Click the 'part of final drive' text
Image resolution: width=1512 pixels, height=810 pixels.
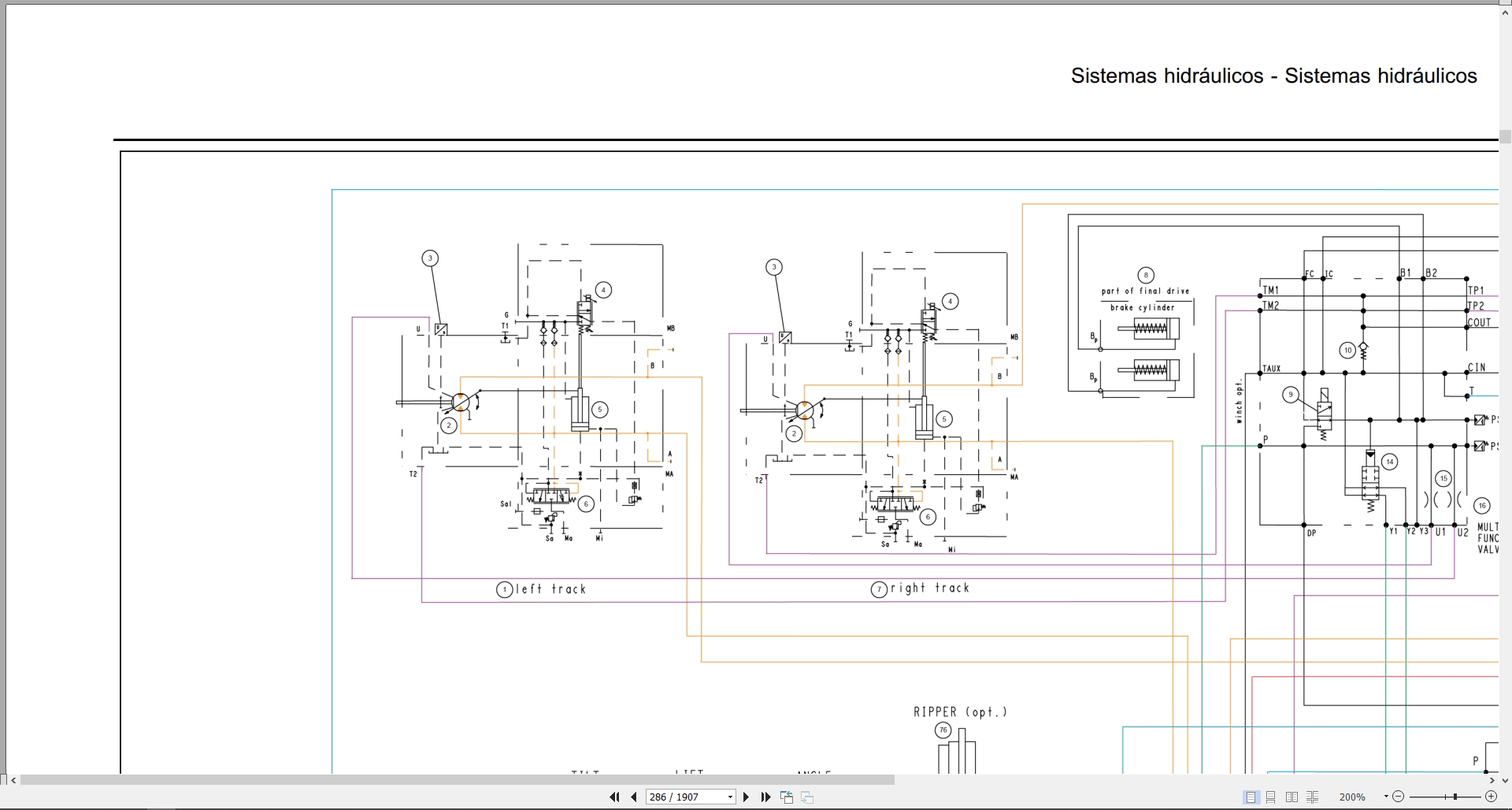(x=1145, y=291)
